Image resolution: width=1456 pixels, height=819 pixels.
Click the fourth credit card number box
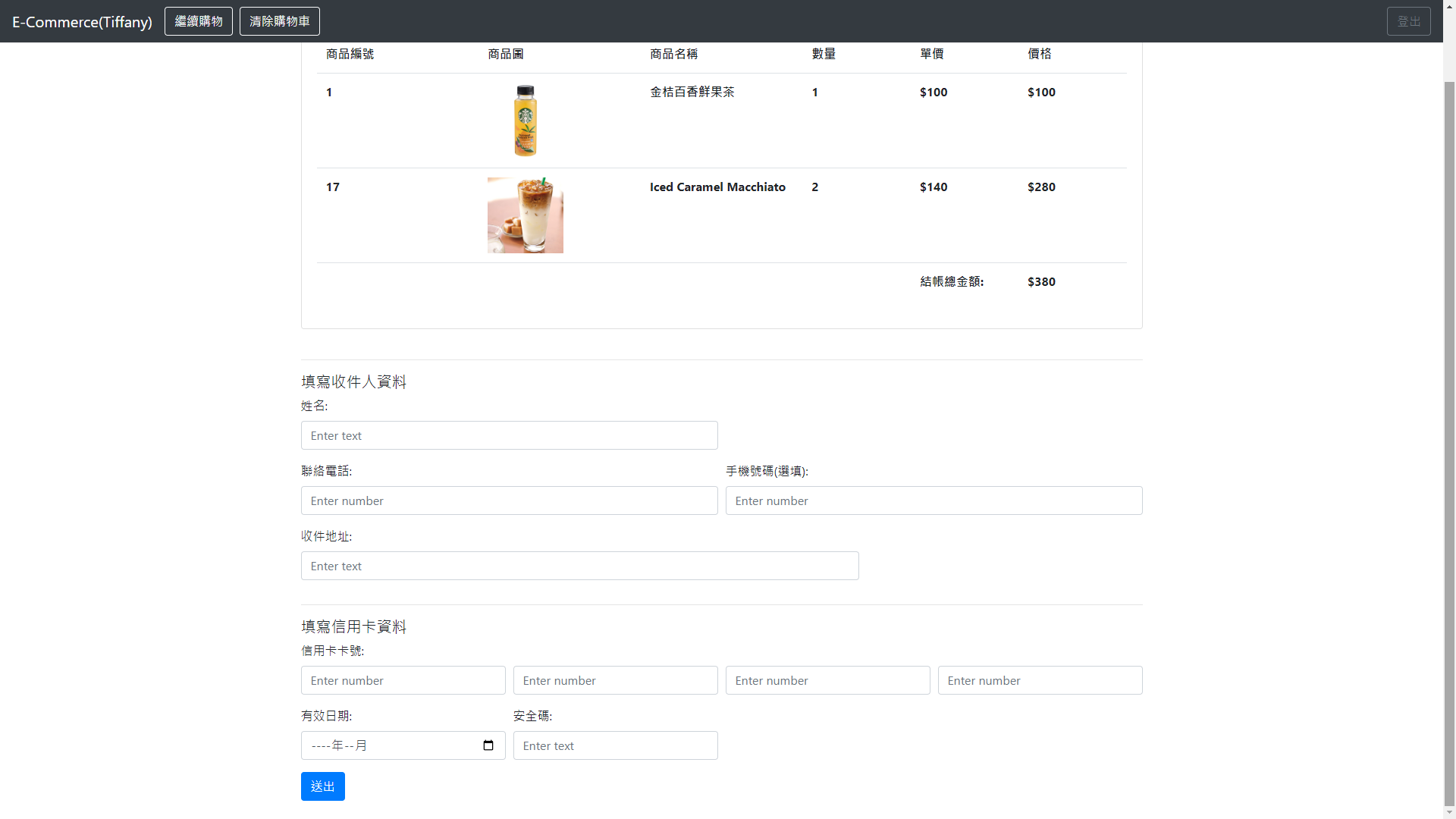[x=1040, y=680]
